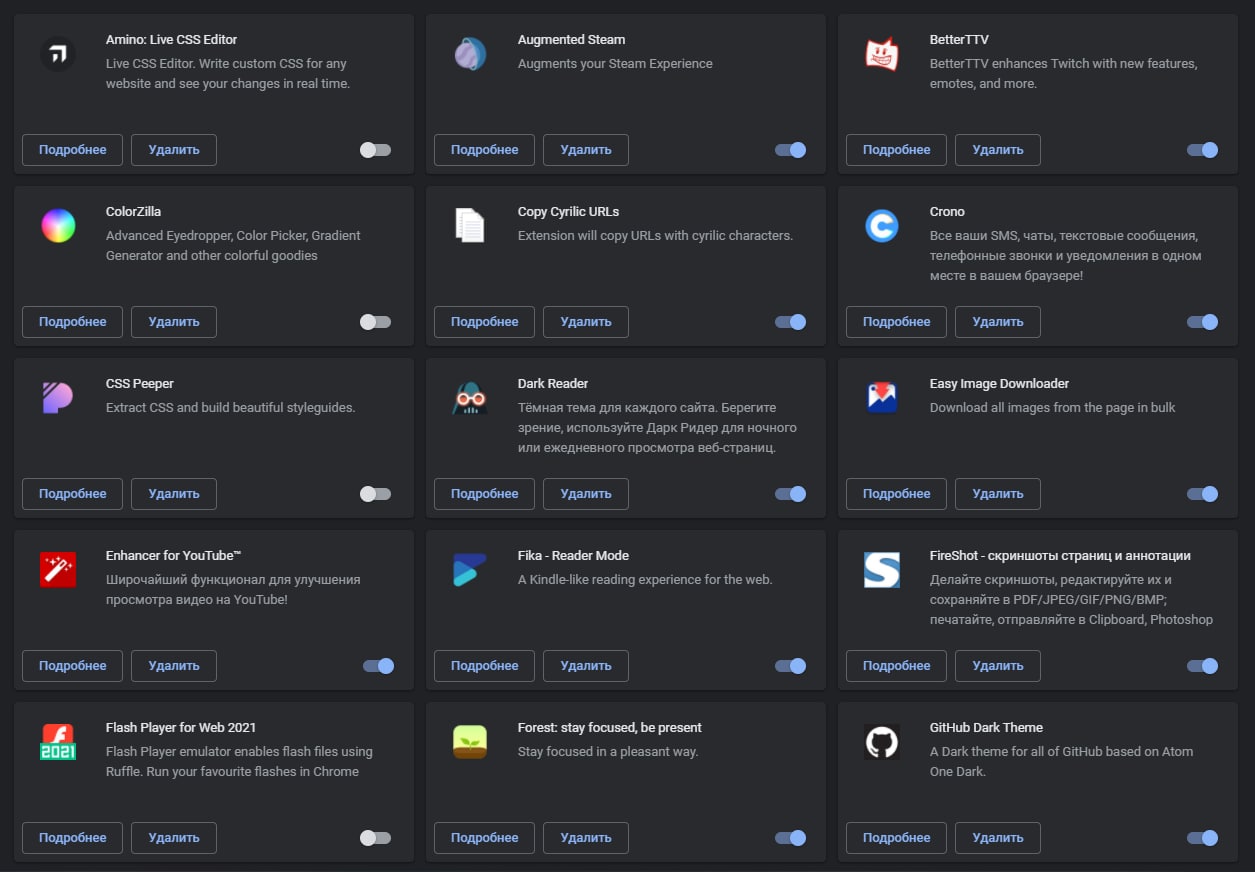Click the CSS Peeper icon
The height and width of the screenshot is (872, 1255).
coord(58,398)
